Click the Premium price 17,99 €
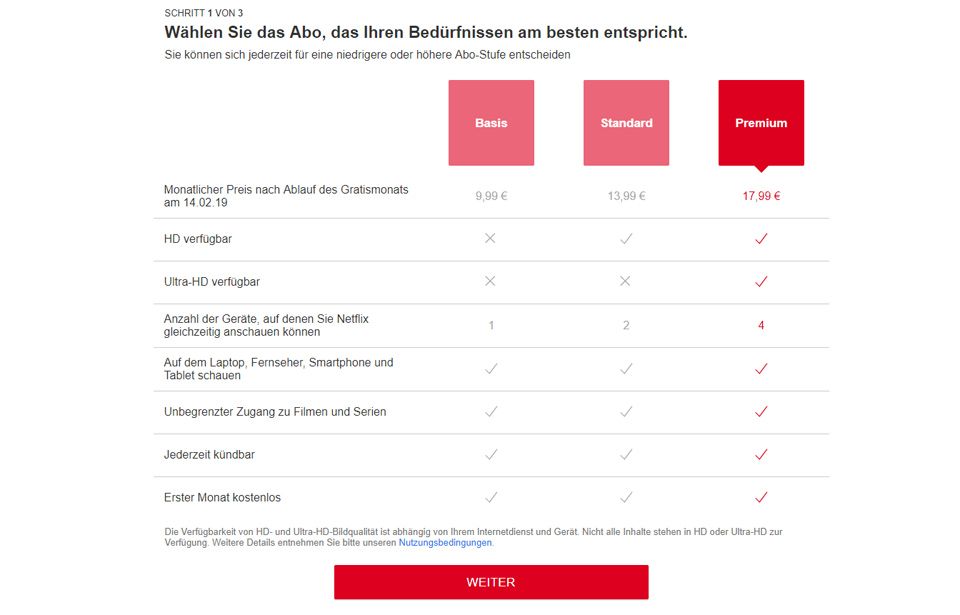 pos(761,196)
